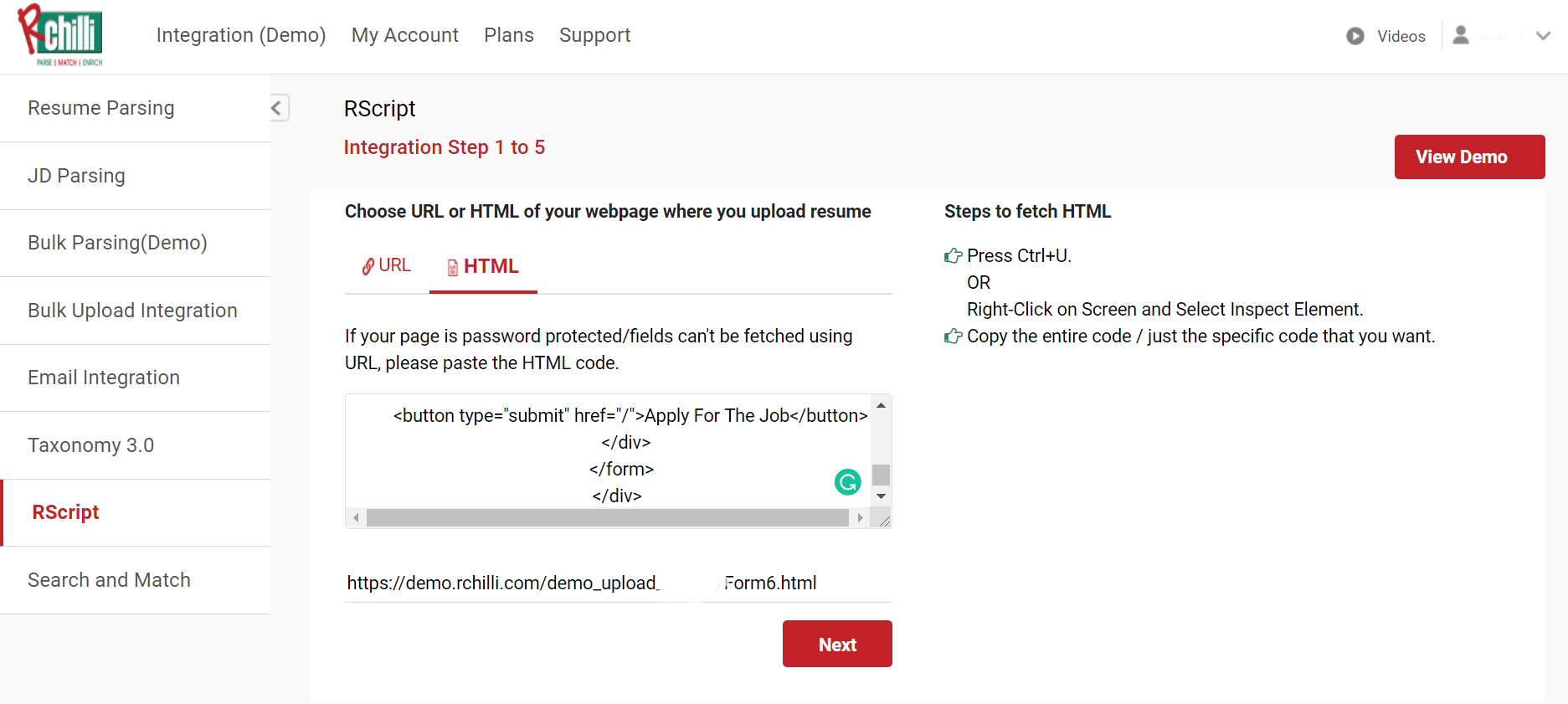Click the link icon on the URL tab

(368, 266)
